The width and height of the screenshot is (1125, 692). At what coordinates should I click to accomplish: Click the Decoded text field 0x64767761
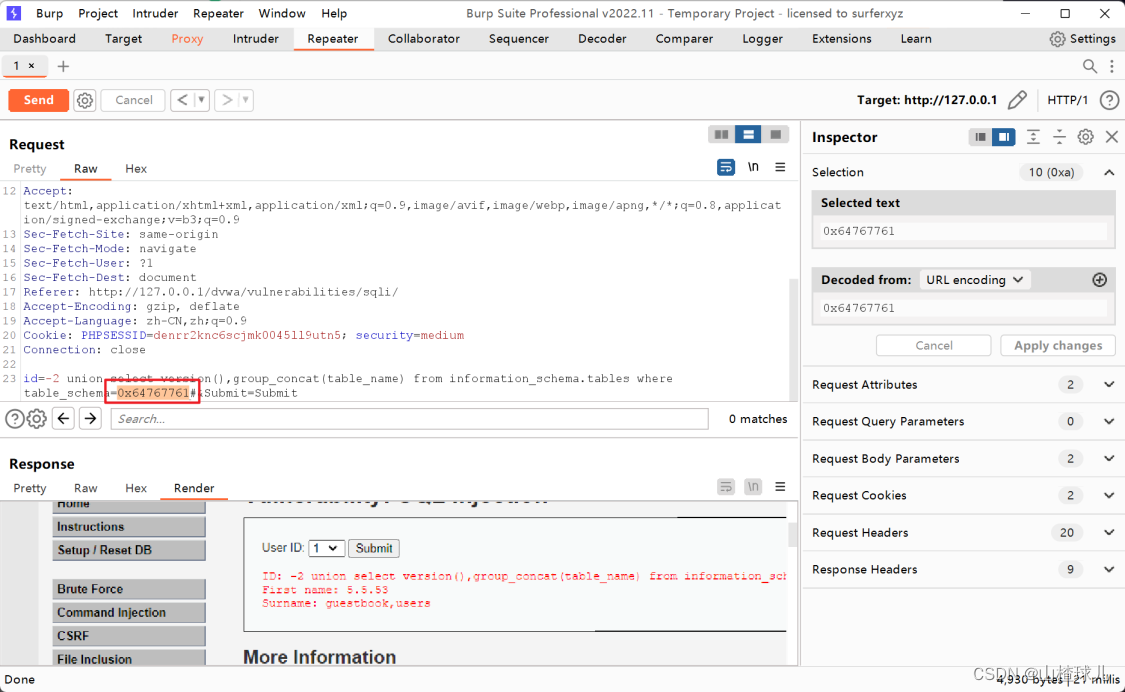coord(963,308)
